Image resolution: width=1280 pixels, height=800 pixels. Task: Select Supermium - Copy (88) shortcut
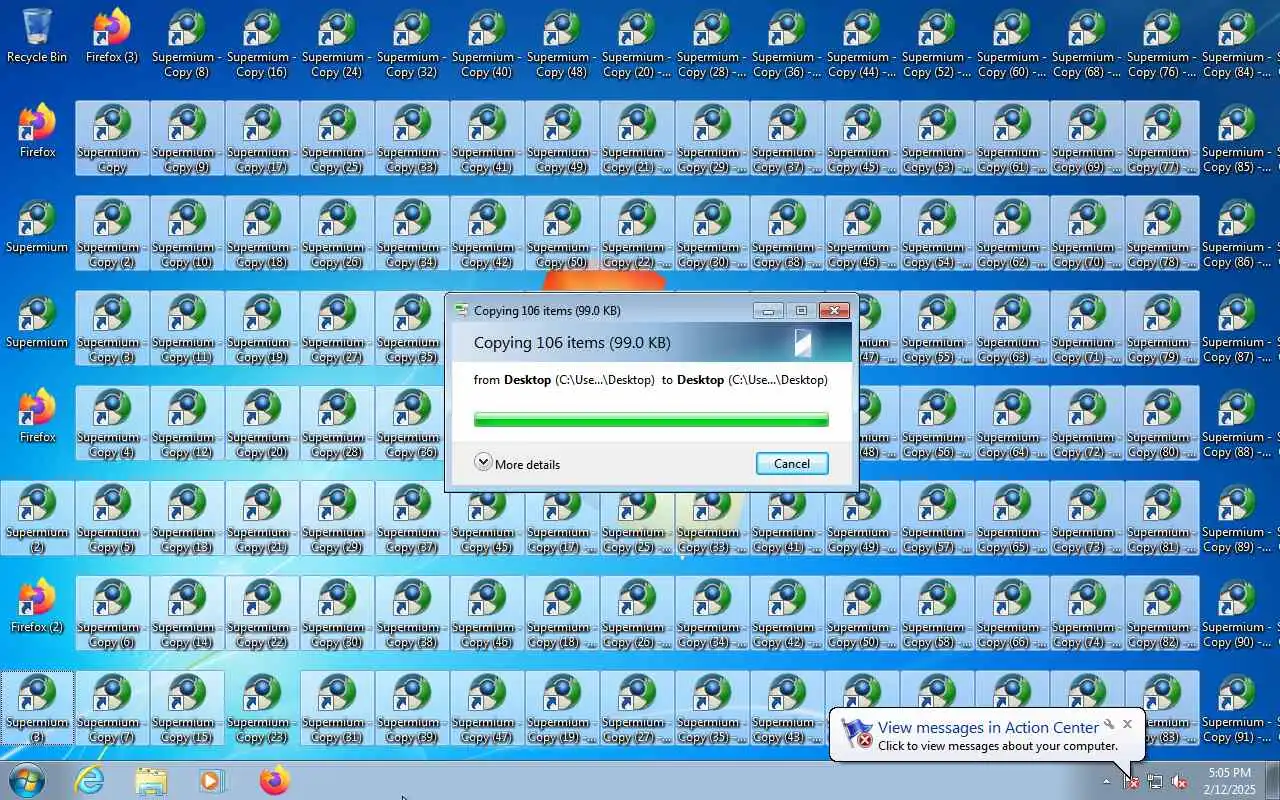point(1237,423)
